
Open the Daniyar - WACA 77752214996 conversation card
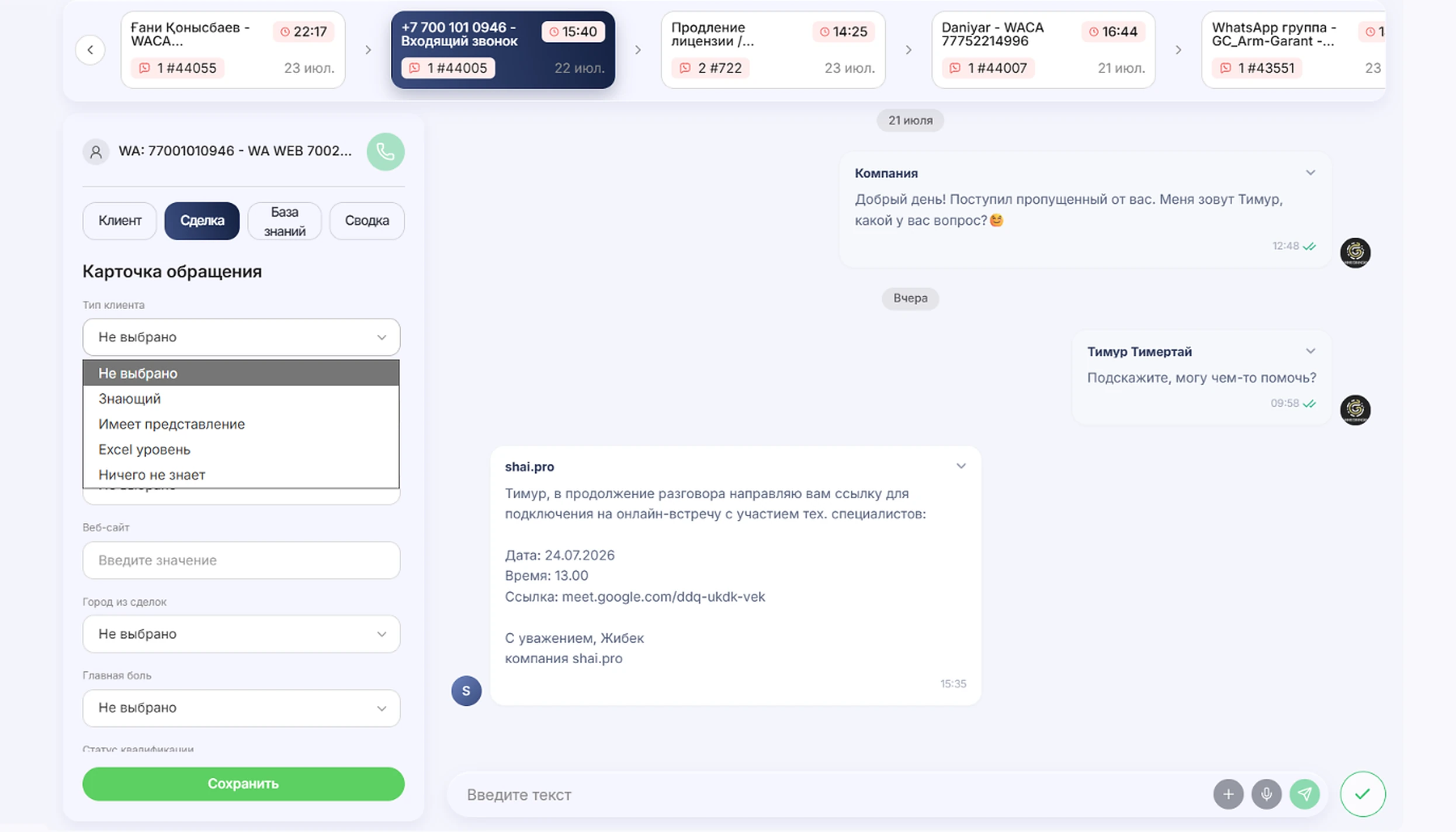1044,50
